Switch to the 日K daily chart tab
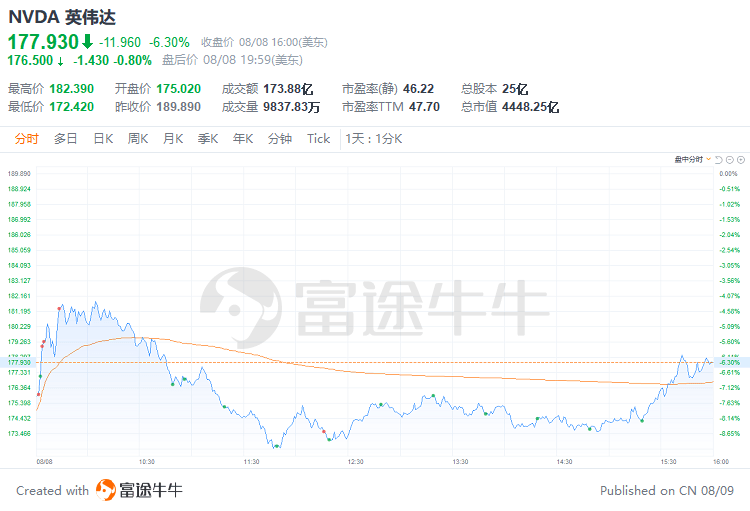 click(x=103, y=139)
